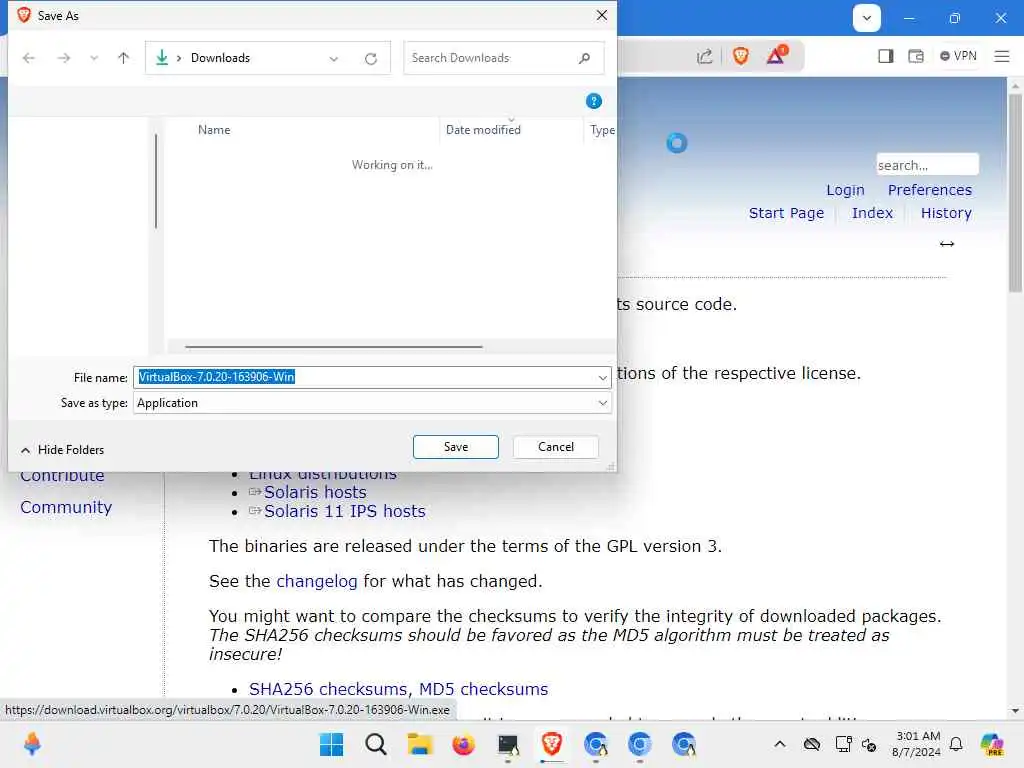Click the horizontal scrollbar in file list
Viewport: 1024px width, 768px height.
tap(334, 347)
